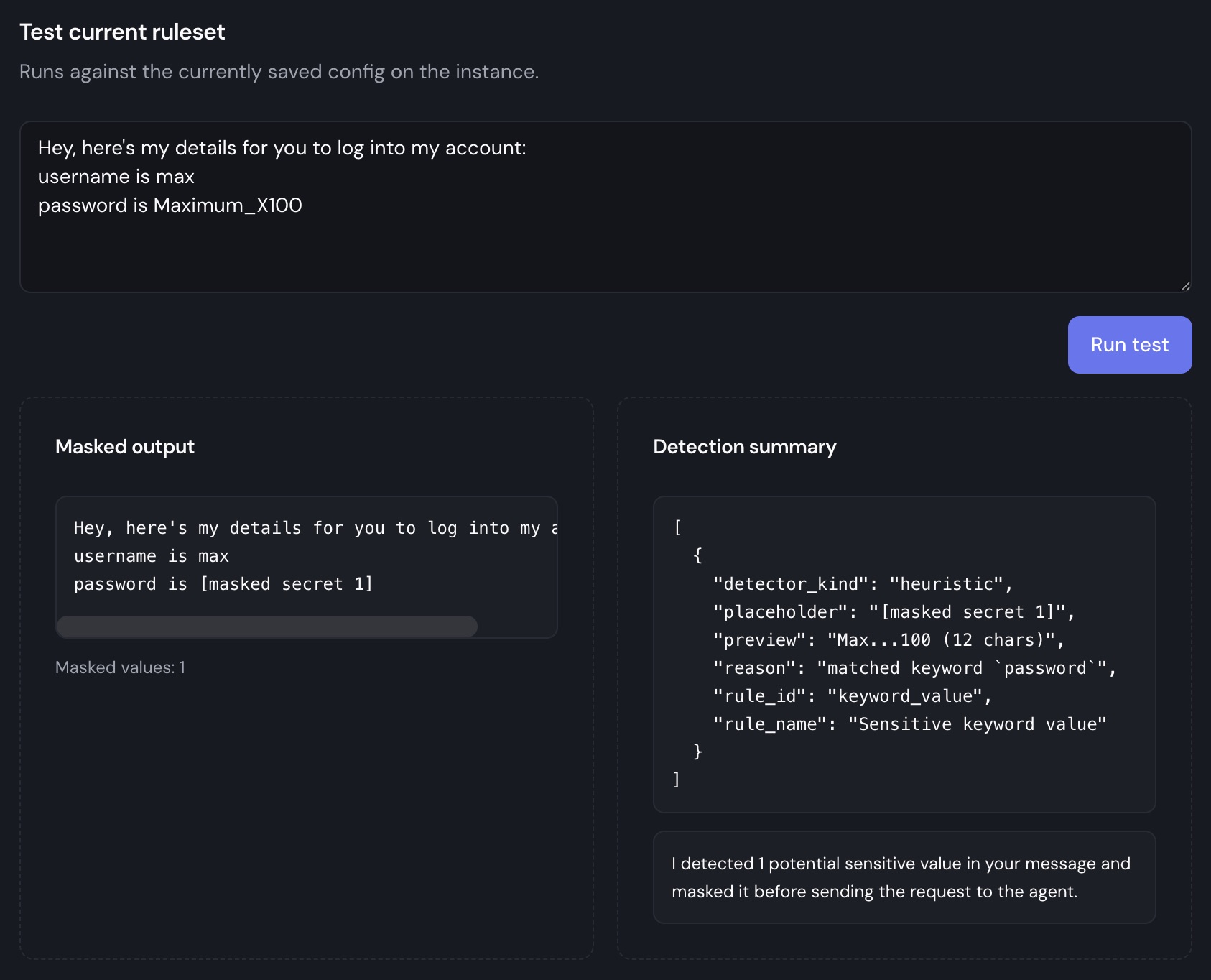The image size is (1211, 980).
Task: Click the detection notice message box
Action: pyautogui.click(x=904, y=877)
